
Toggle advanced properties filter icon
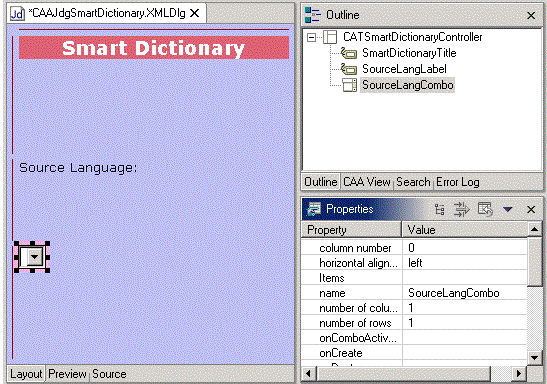tap(462, 210)
